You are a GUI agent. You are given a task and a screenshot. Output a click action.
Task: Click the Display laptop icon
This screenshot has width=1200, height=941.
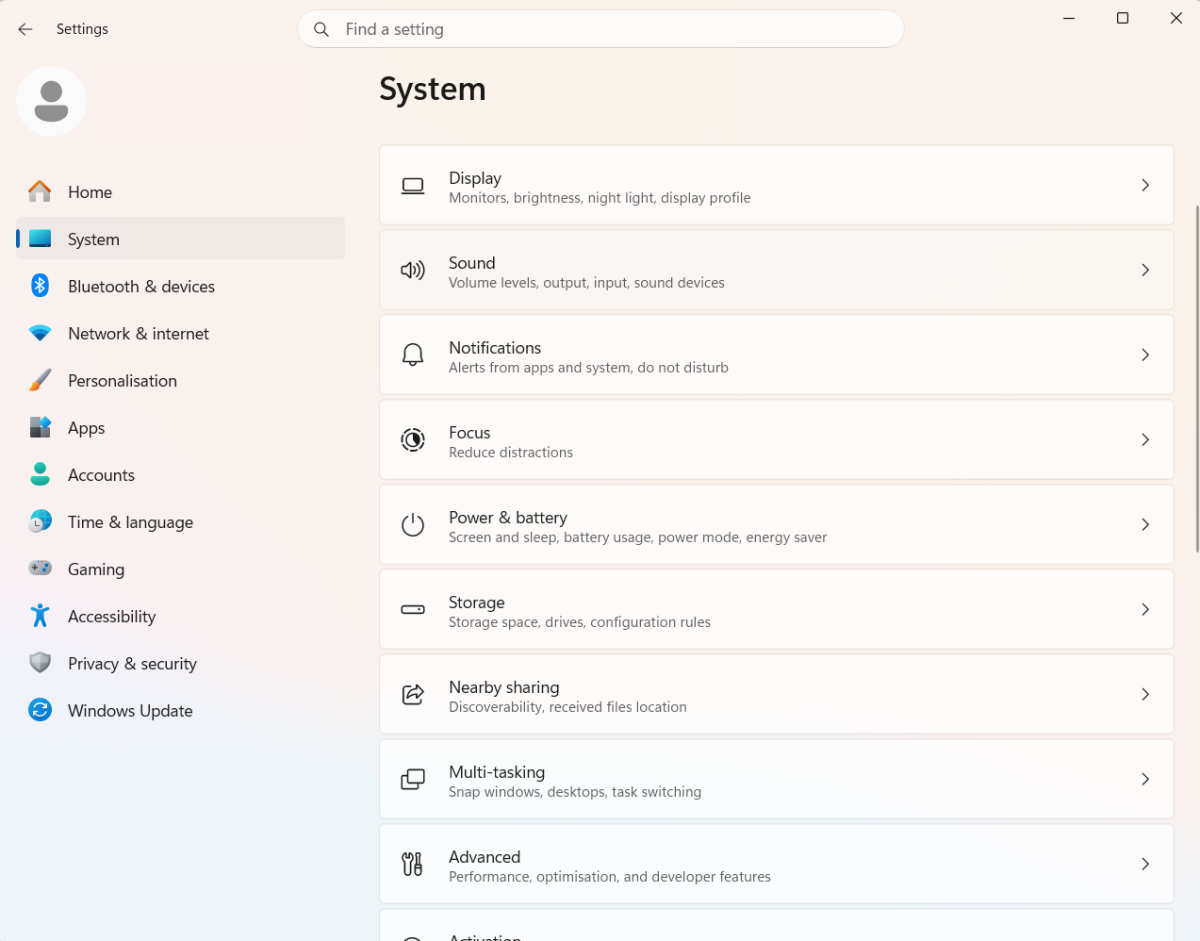tap(413, 185)
